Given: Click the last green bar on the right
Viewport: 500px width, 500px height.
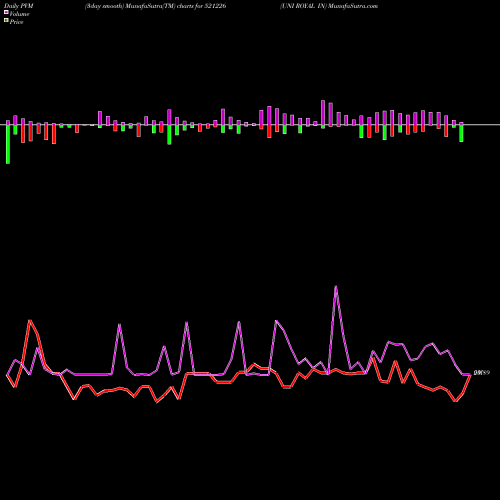Looking at the screenshot, I should 461,133.
